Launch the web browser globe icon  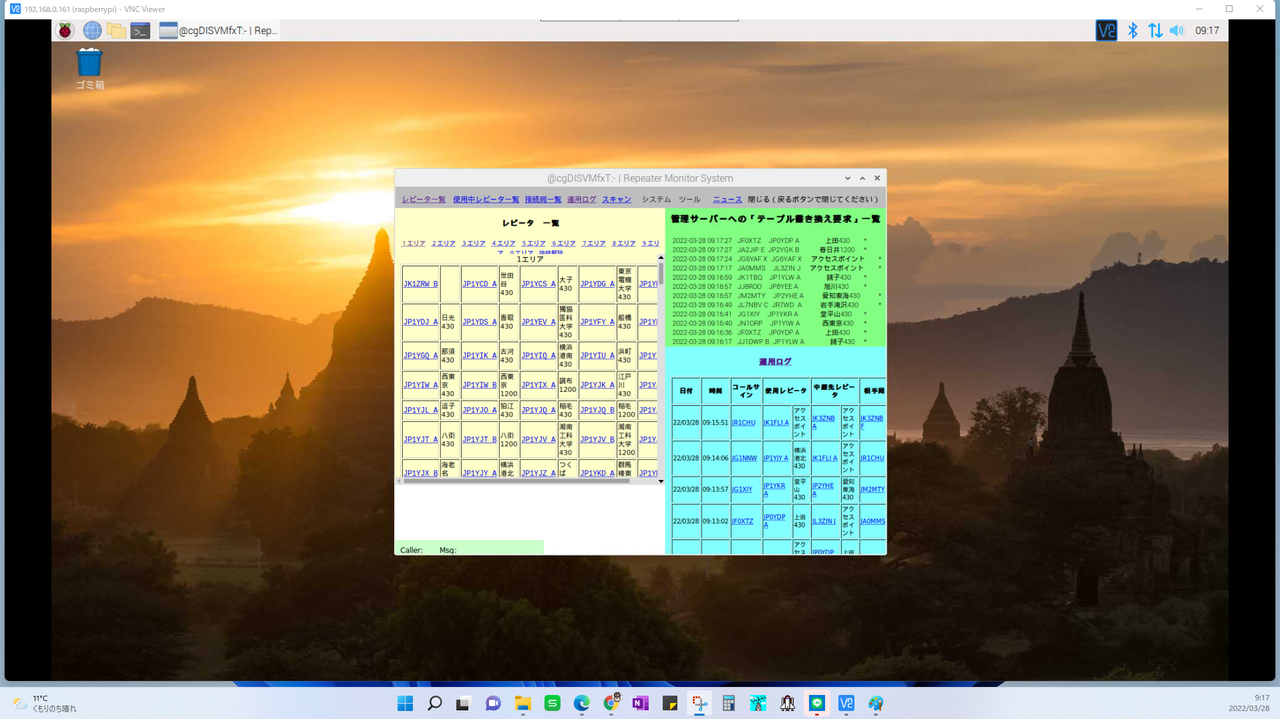pyautogui.click(x=92, y=30)
